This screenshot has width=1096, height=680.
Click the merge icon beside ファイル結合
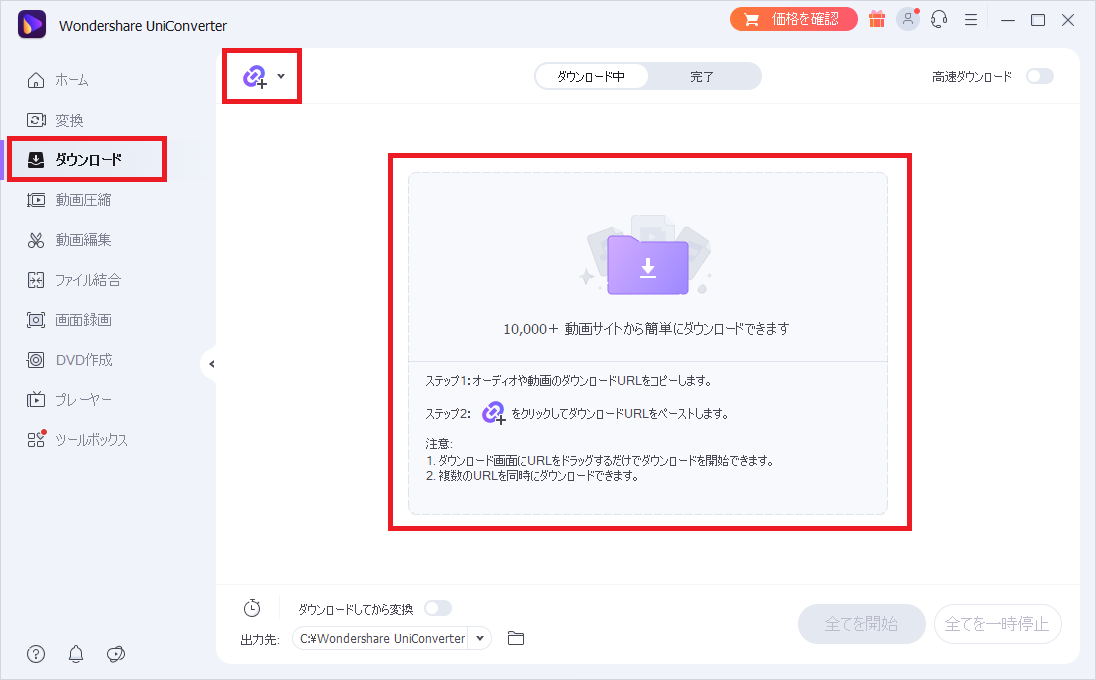click(x=36, y=280)
